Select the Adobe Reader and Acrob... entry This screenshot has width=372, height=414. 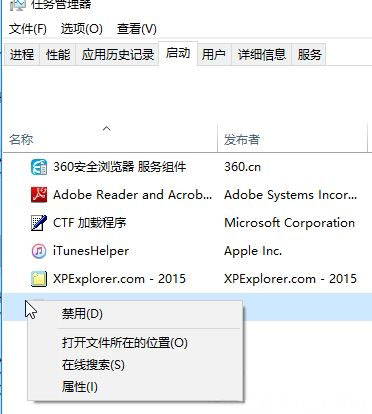(132, 195)
